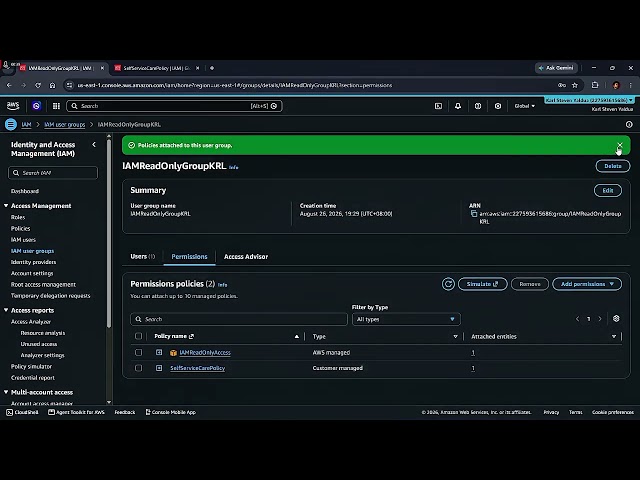The image size is (640, 480).
Task: Open the SelfServiceCarePolicy link
Action: pos(198,368)
